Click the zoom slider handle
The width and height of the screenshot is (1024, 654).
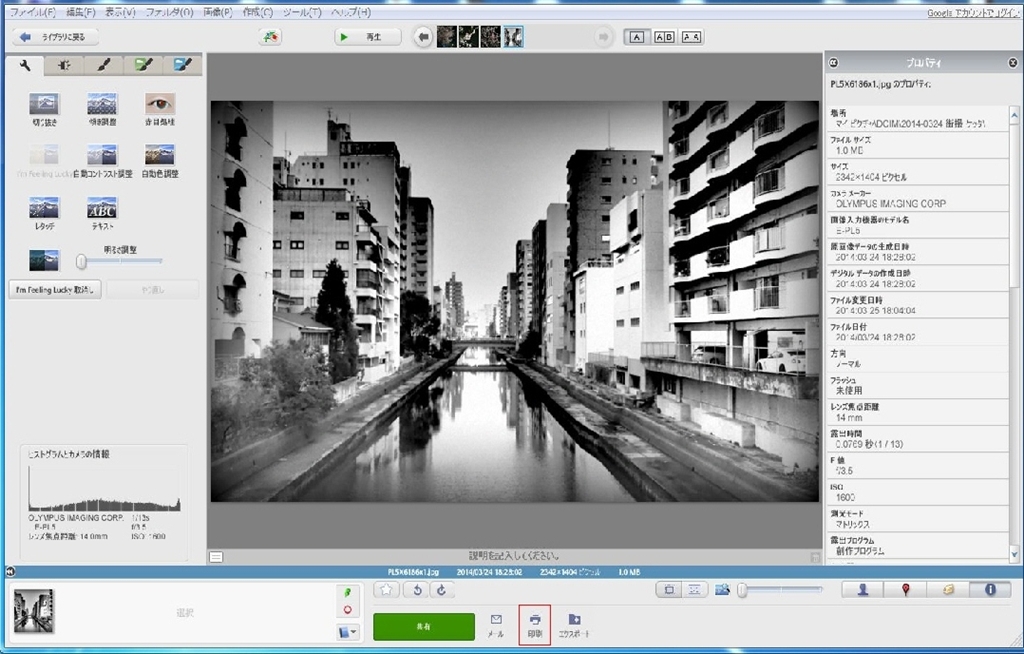[742, 590]
